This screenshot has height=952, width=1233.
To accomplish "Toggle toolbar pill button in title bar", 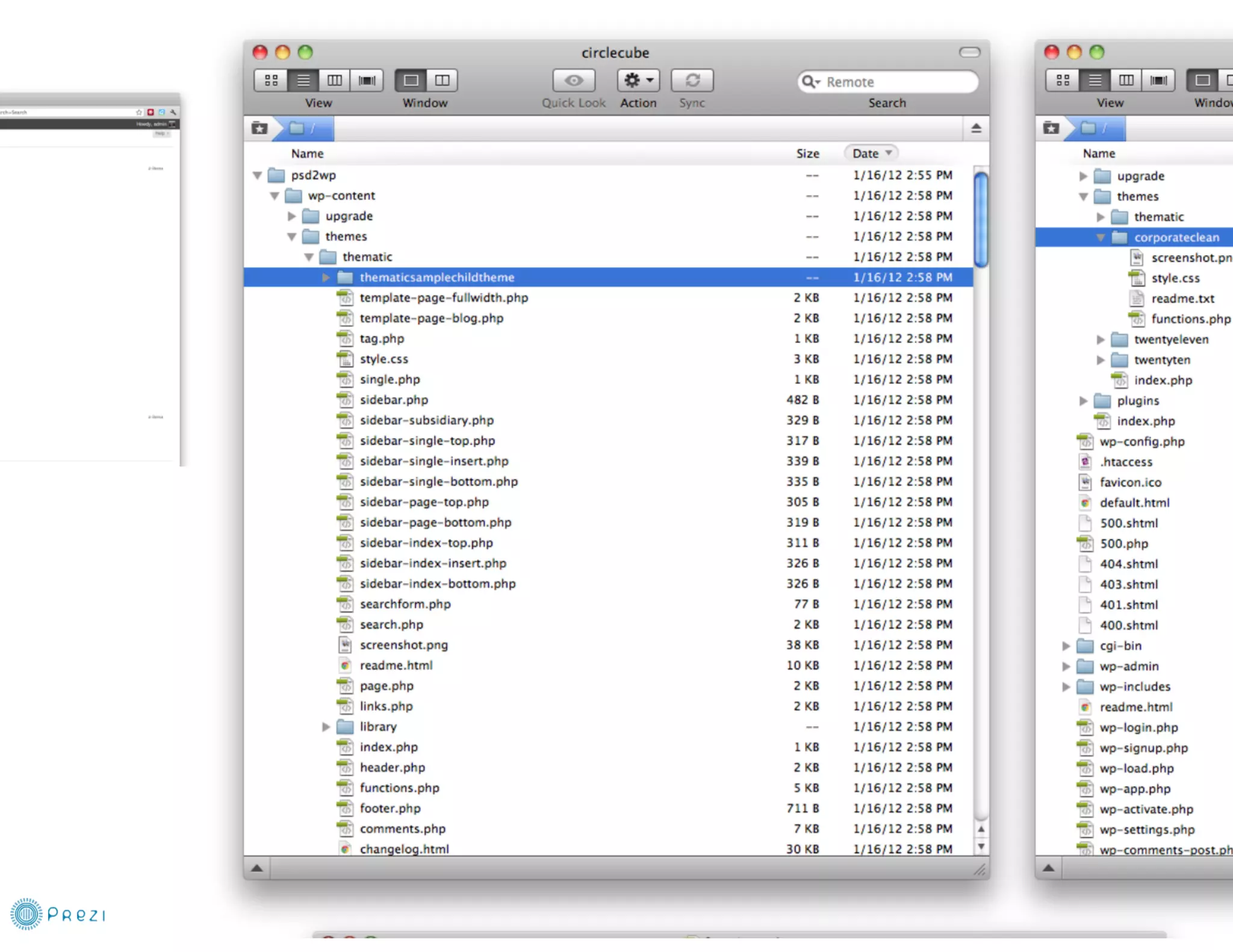I will 969,52.
